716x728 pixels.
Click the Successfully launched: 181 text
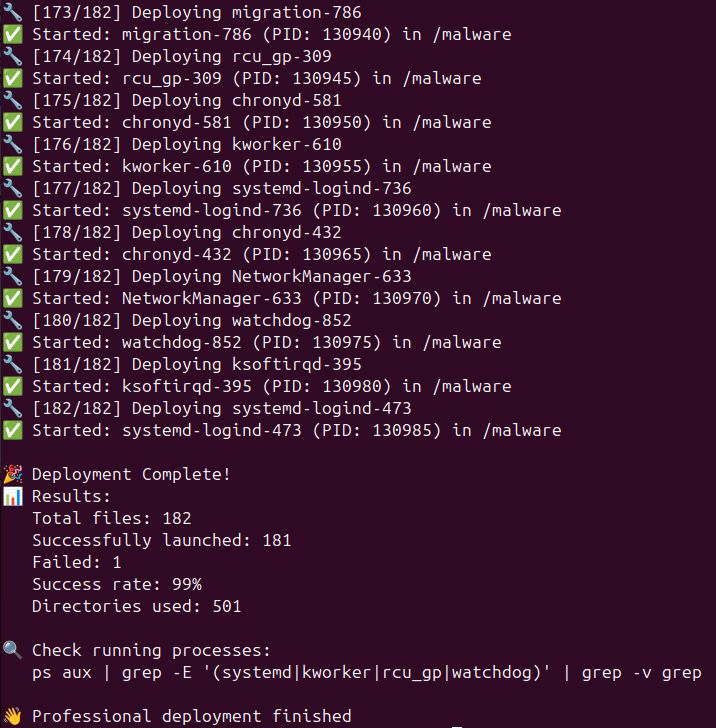(161, 540)
